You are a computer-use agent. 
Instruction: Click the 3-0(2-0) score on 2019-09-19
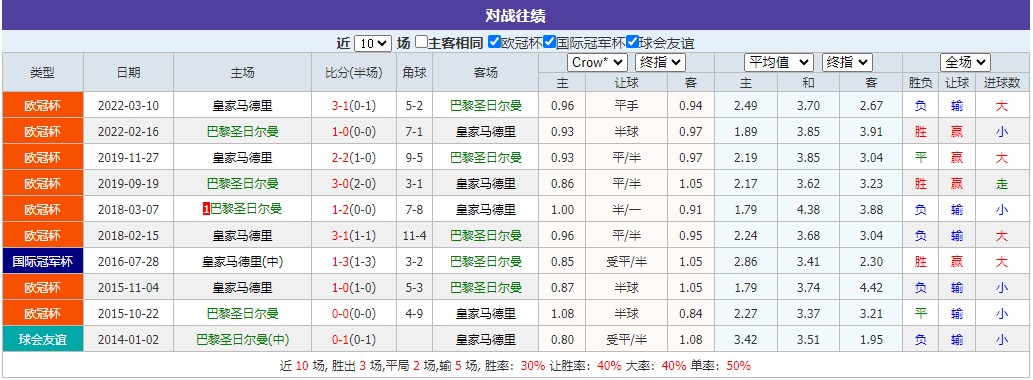(354, 184)
